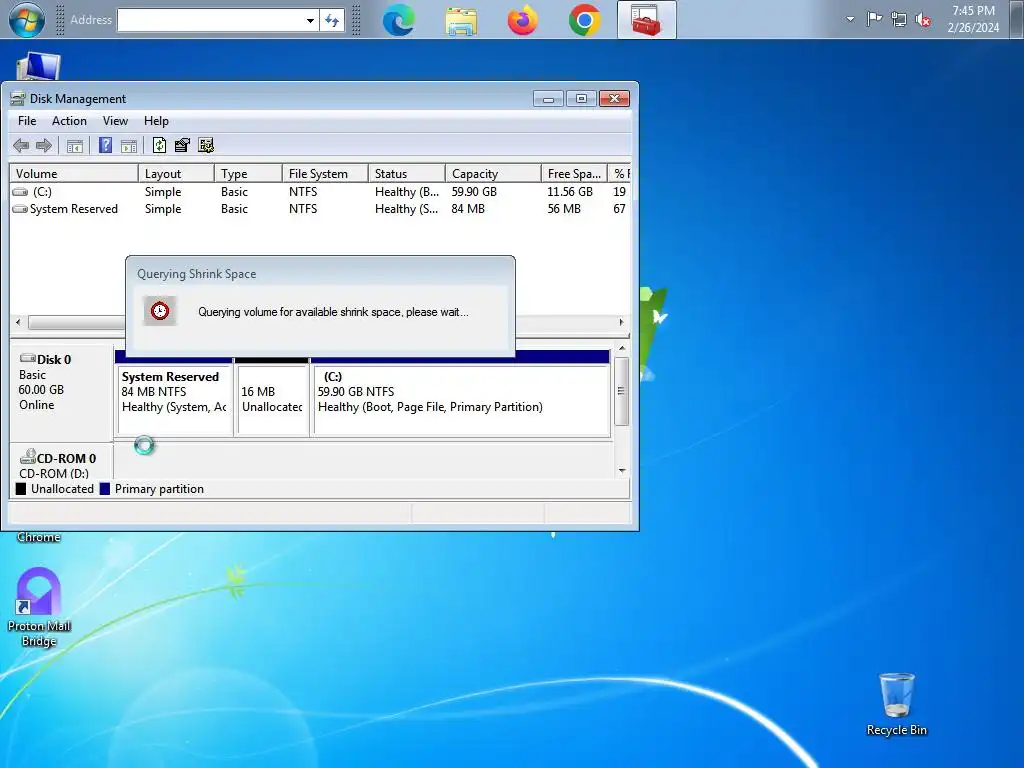Click down arrow of disk pane vertical scrollbar
The image size is (1024, 768).
(x=622, y=470)
